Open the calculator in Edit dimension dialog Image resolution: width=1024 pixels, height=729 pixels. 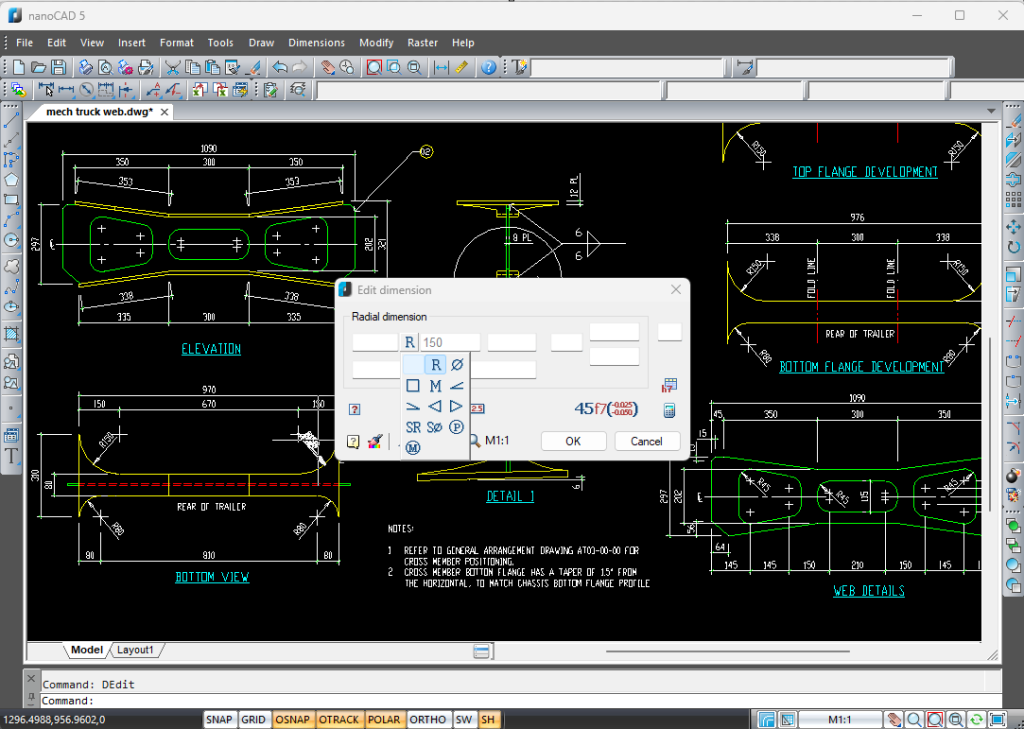[669, 410]
